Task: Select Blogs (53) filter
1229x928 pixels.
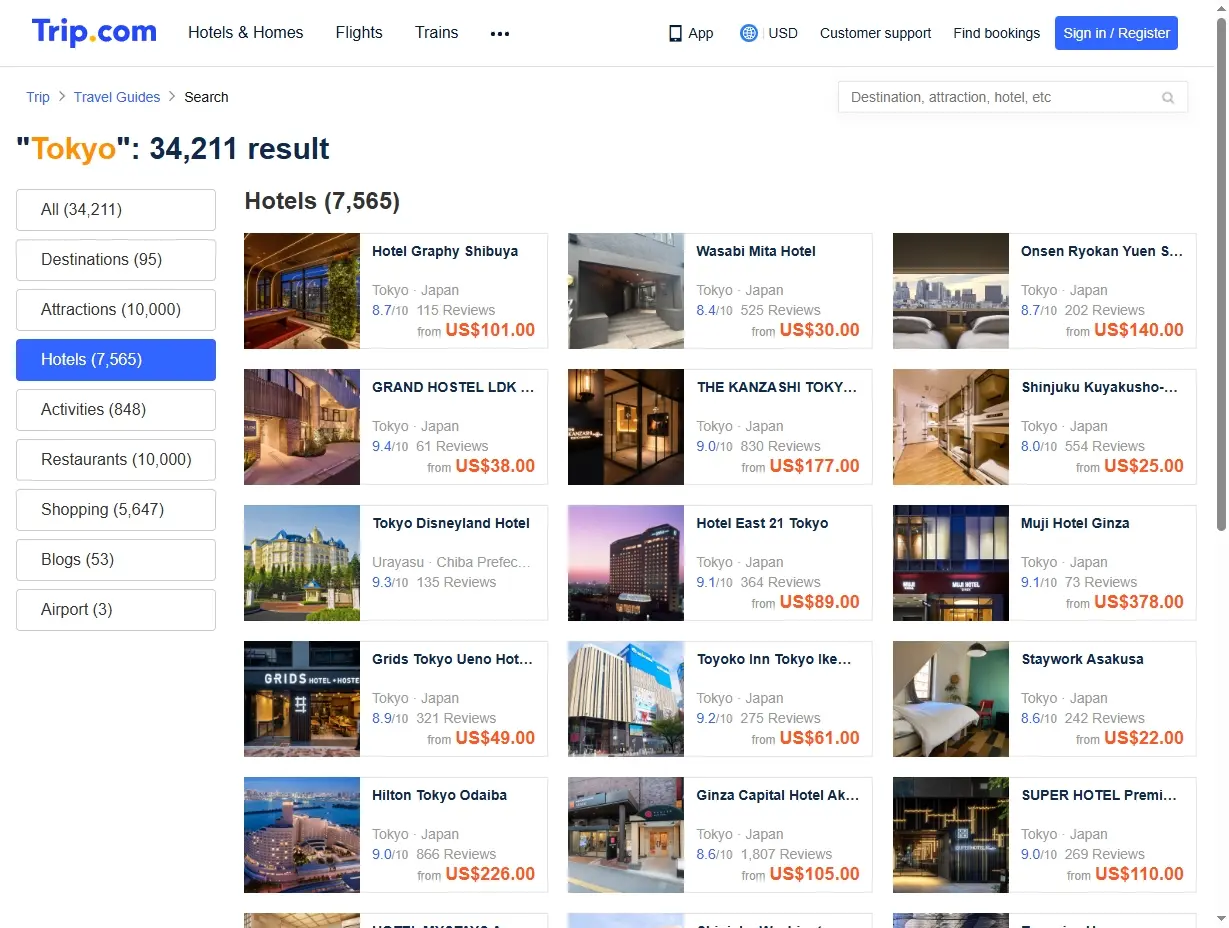Action: pos(116,560)
